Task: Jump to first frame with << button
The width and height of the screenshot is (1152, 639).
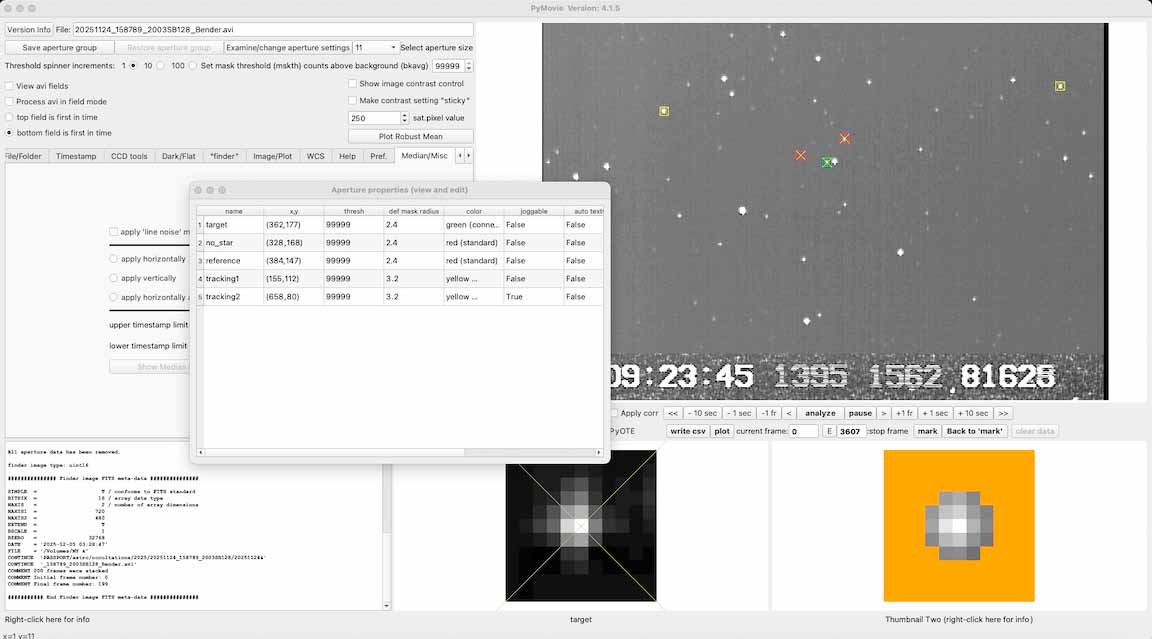Action: [673, 413]
